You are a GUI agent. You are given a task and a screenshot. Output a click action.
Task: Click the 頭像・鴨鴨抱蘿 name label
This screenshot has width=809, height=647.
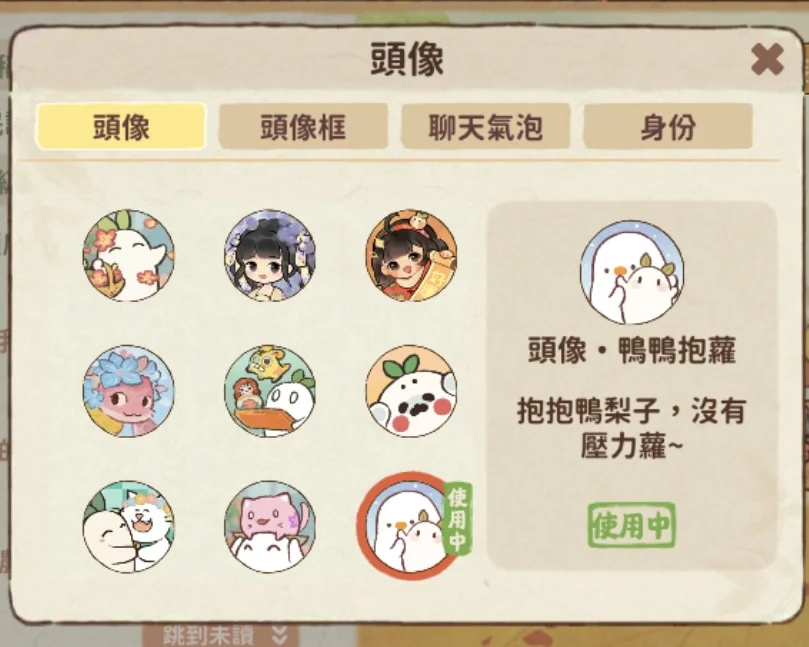[632, 350]
